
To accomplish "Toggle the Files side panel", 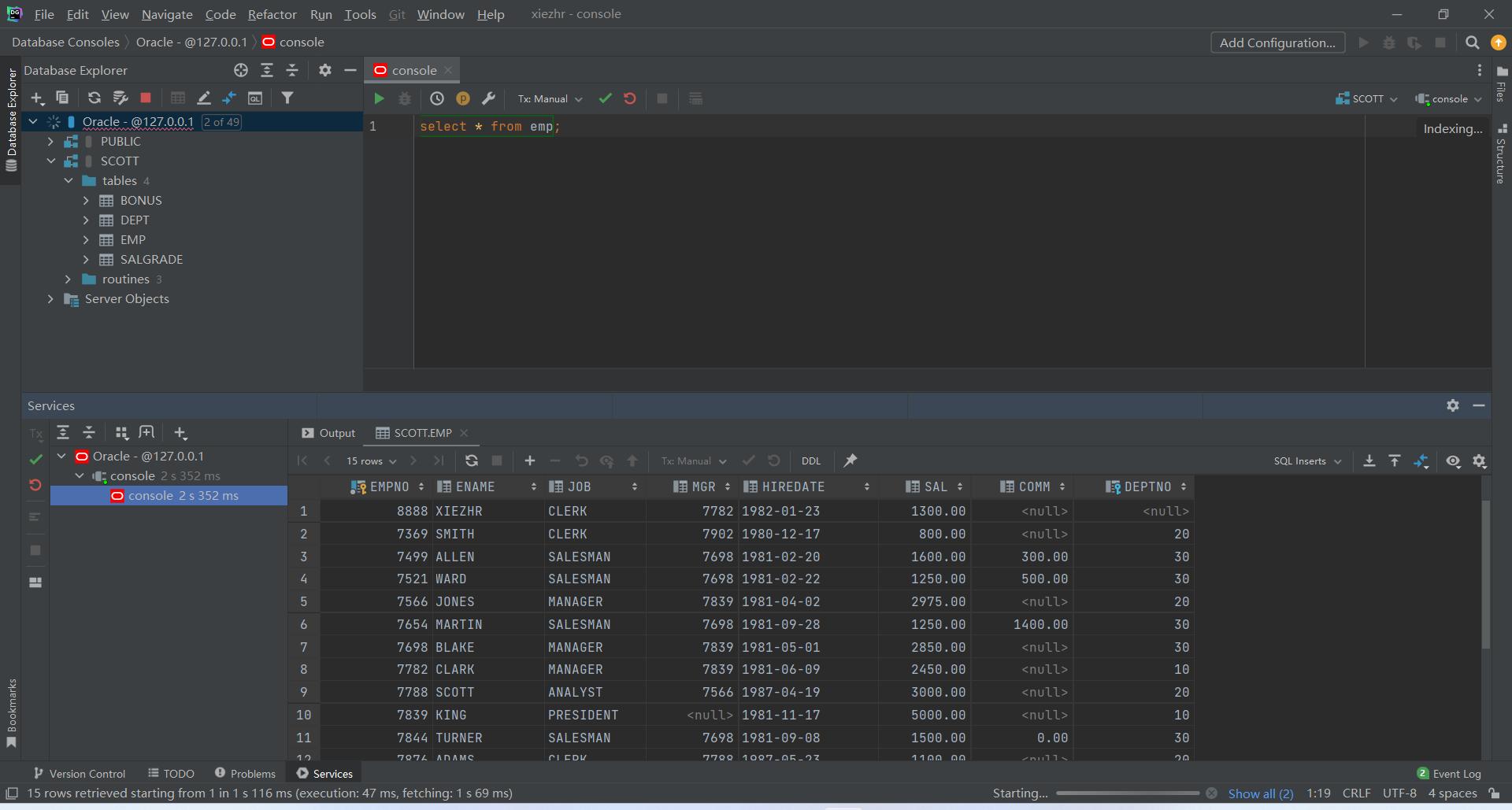I will (1501, 83).
